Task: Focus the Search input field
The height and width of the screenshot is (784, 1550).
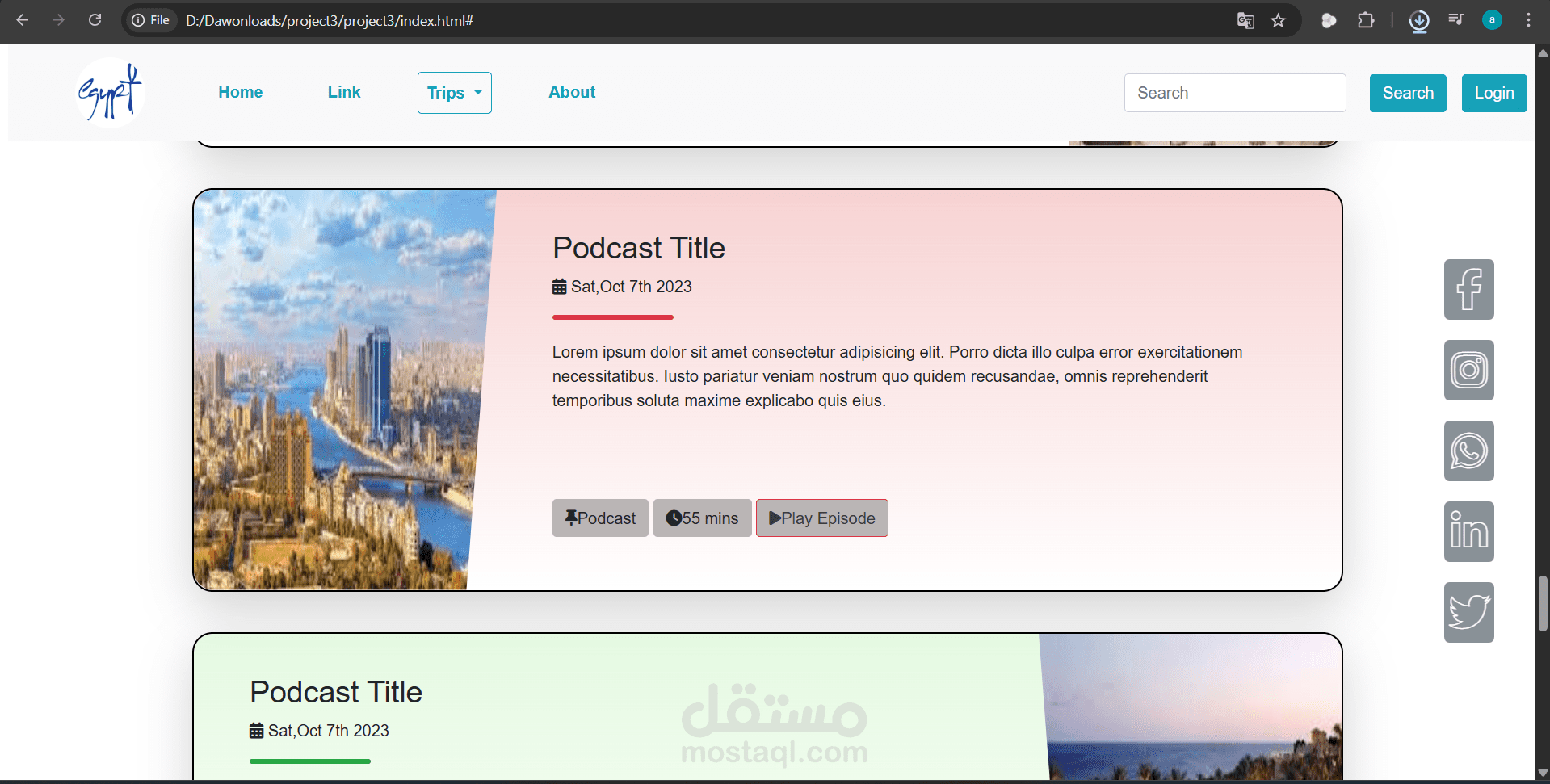Action: tap(1235, 93)
